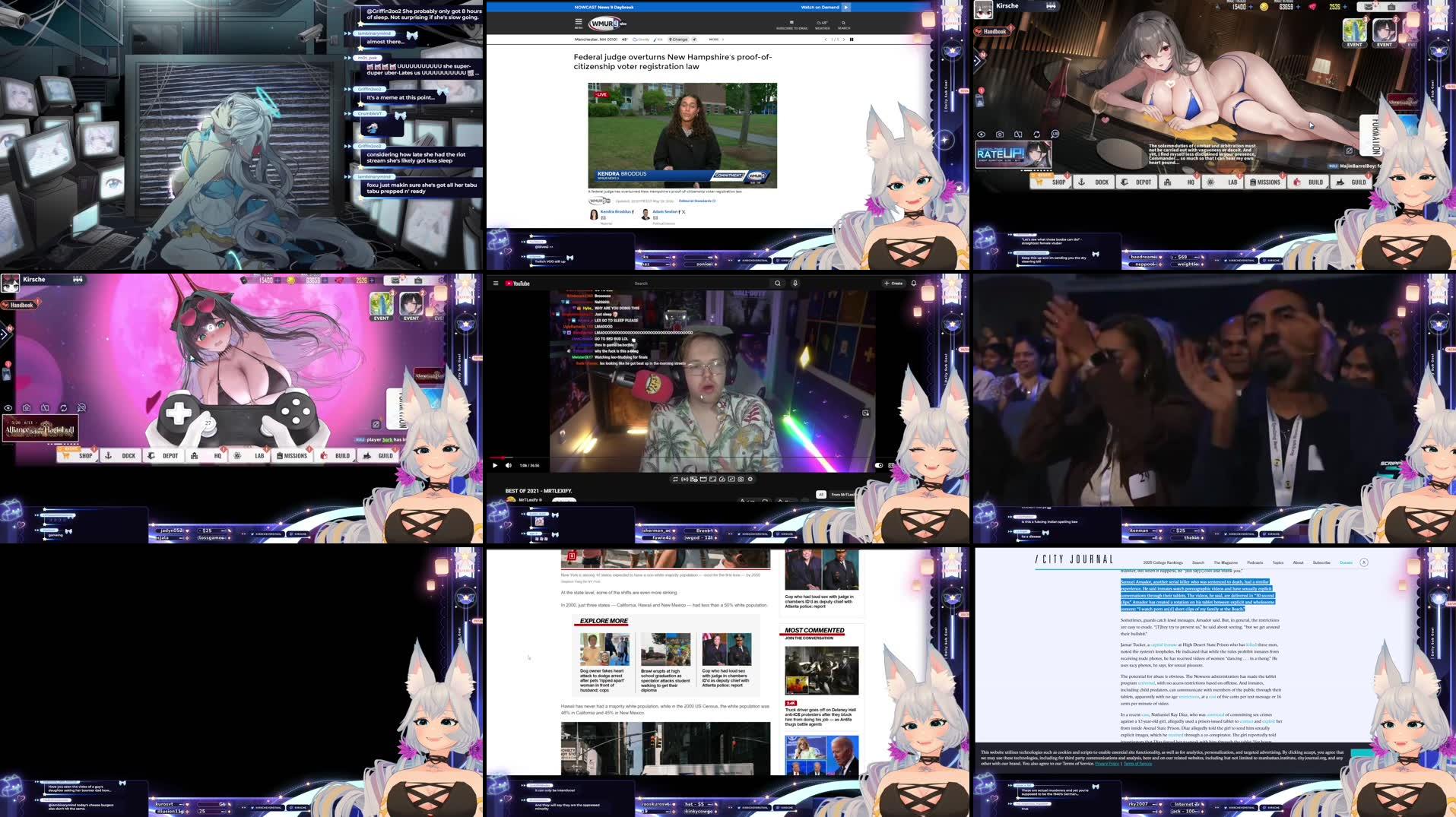Viewport: 1456px width, 817px height.
Task: Open BUILD in top-right game menu
Action: 1309,182
